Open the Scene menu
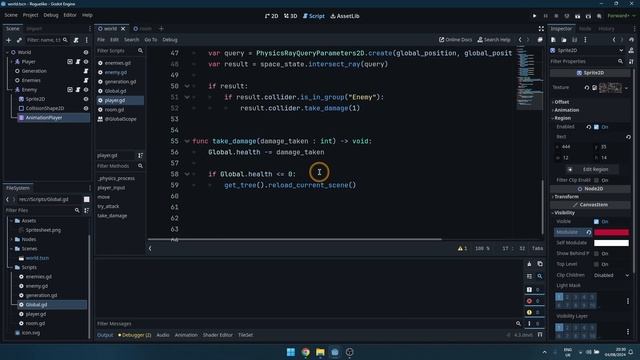Screen dimensions: 640x360 pyautogui.click(x=11, y=15)
